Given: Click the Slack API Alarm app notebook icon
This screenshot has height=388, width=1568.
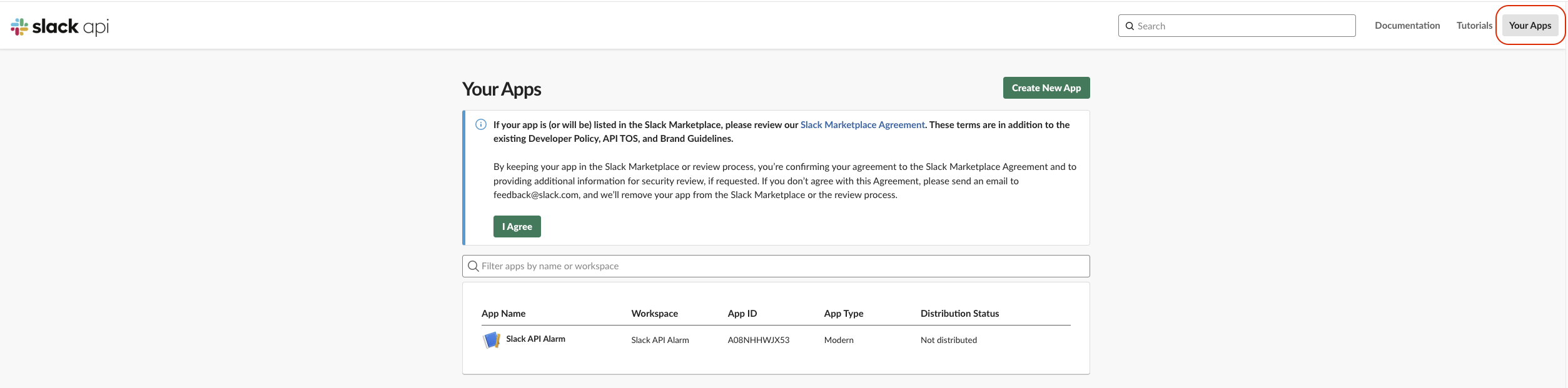Looking at the screenshot, I should tap(492, 340).
